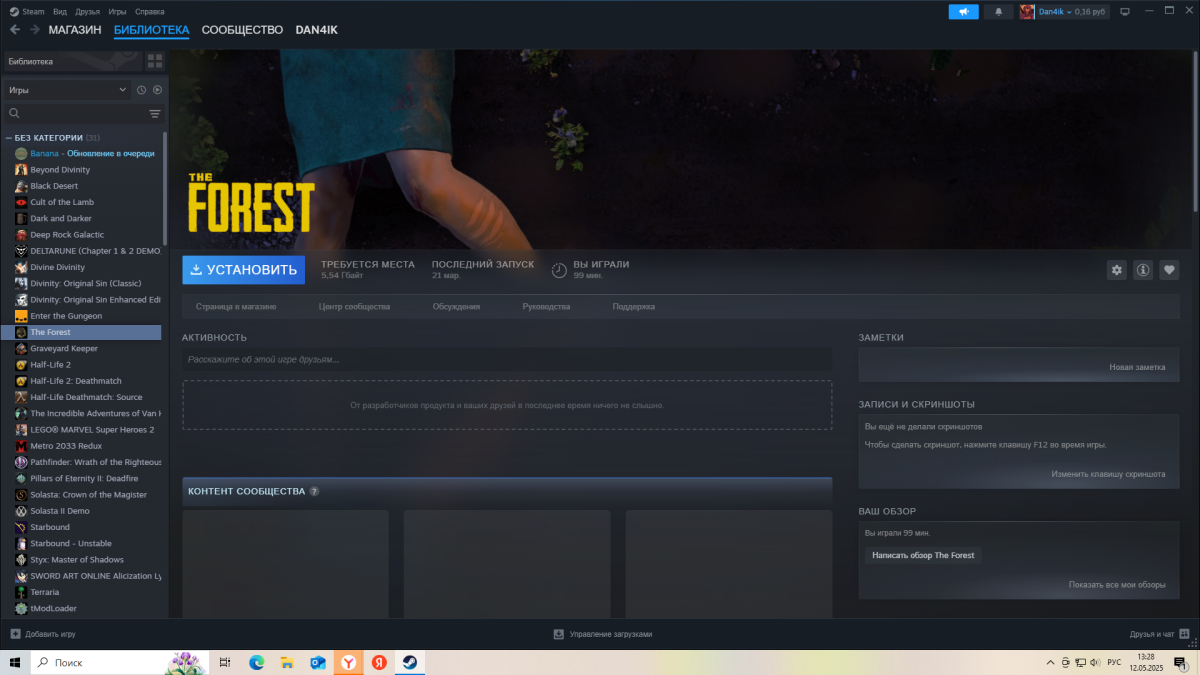This screenshot has height=675, width=1200.
Task: Sort library by recent activity clock icon
Action: click(142, 90)
